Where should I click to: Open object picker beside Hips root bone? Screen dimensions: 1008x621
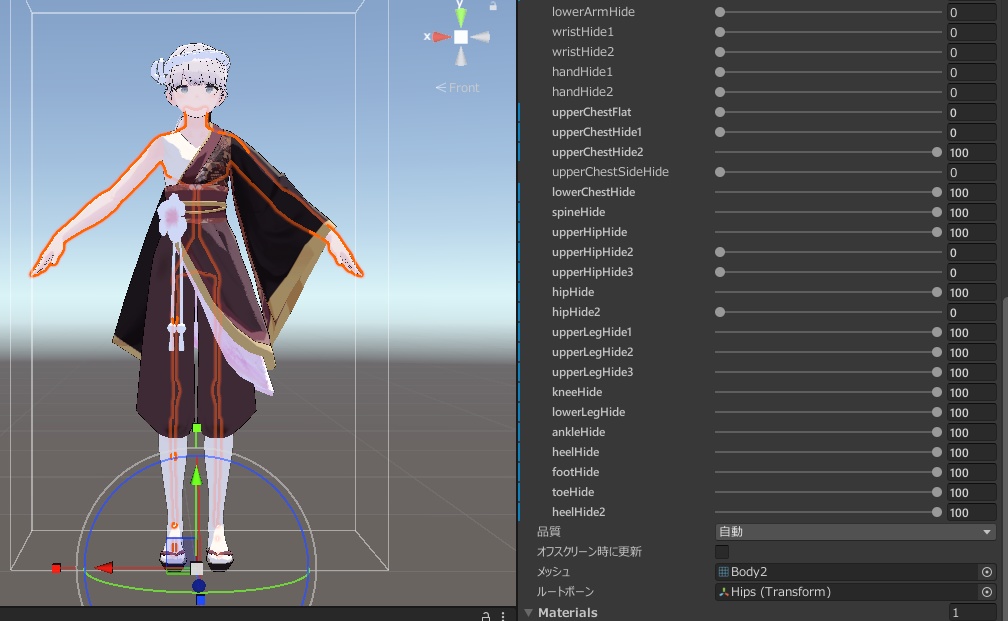(x=987, y=591)
